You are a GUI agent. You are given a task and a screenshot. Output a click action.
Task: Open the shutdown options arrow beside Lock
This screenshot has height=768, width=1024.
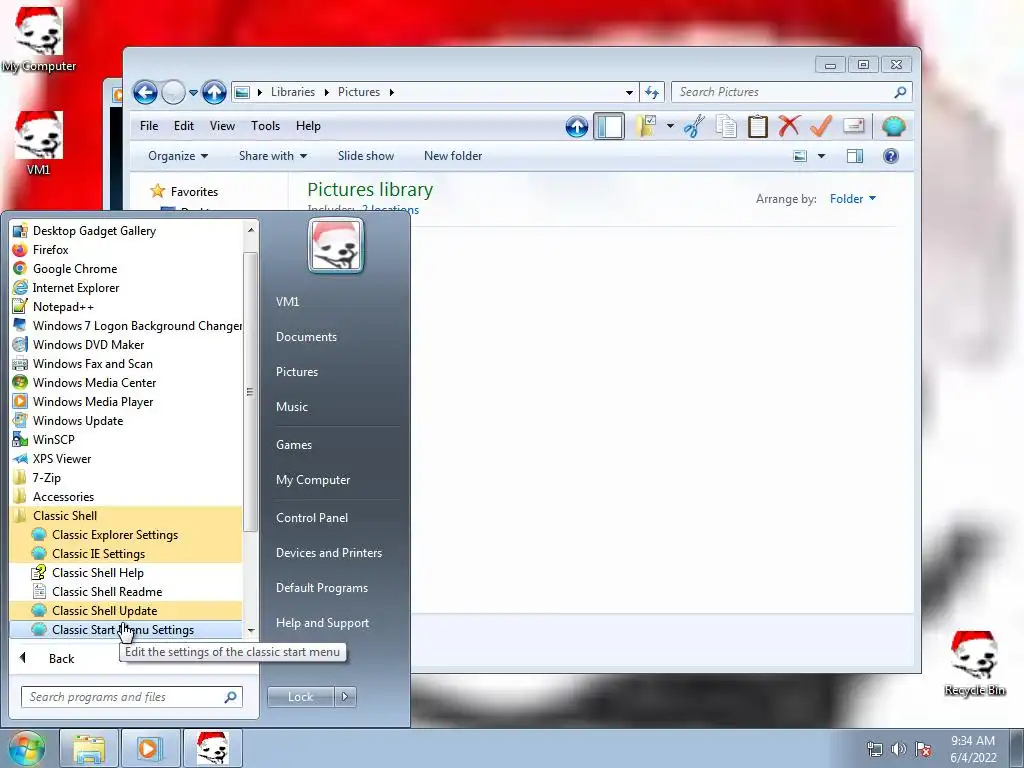[x=345, y=697]
